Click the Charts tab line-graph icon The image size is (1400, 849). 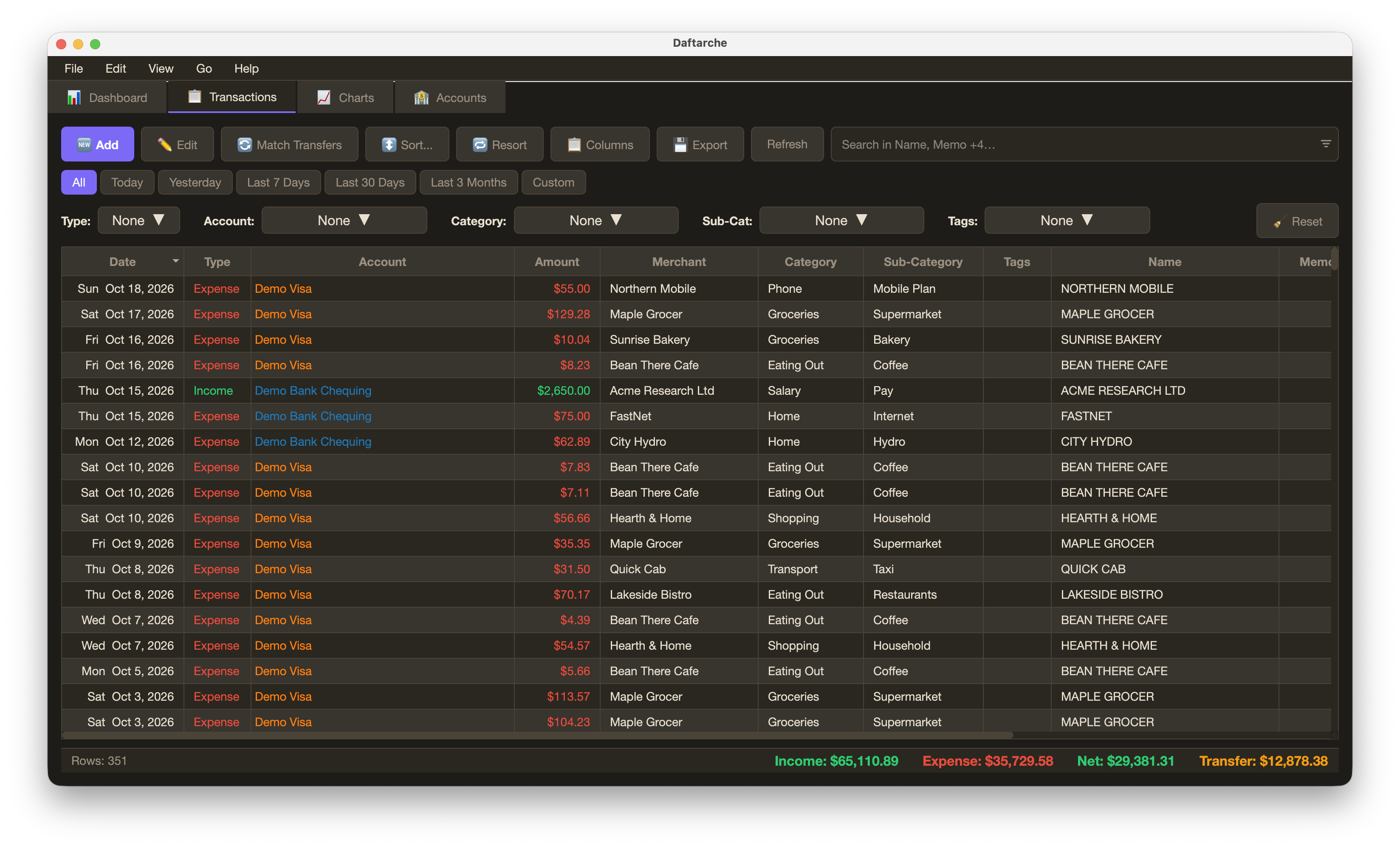324,98
